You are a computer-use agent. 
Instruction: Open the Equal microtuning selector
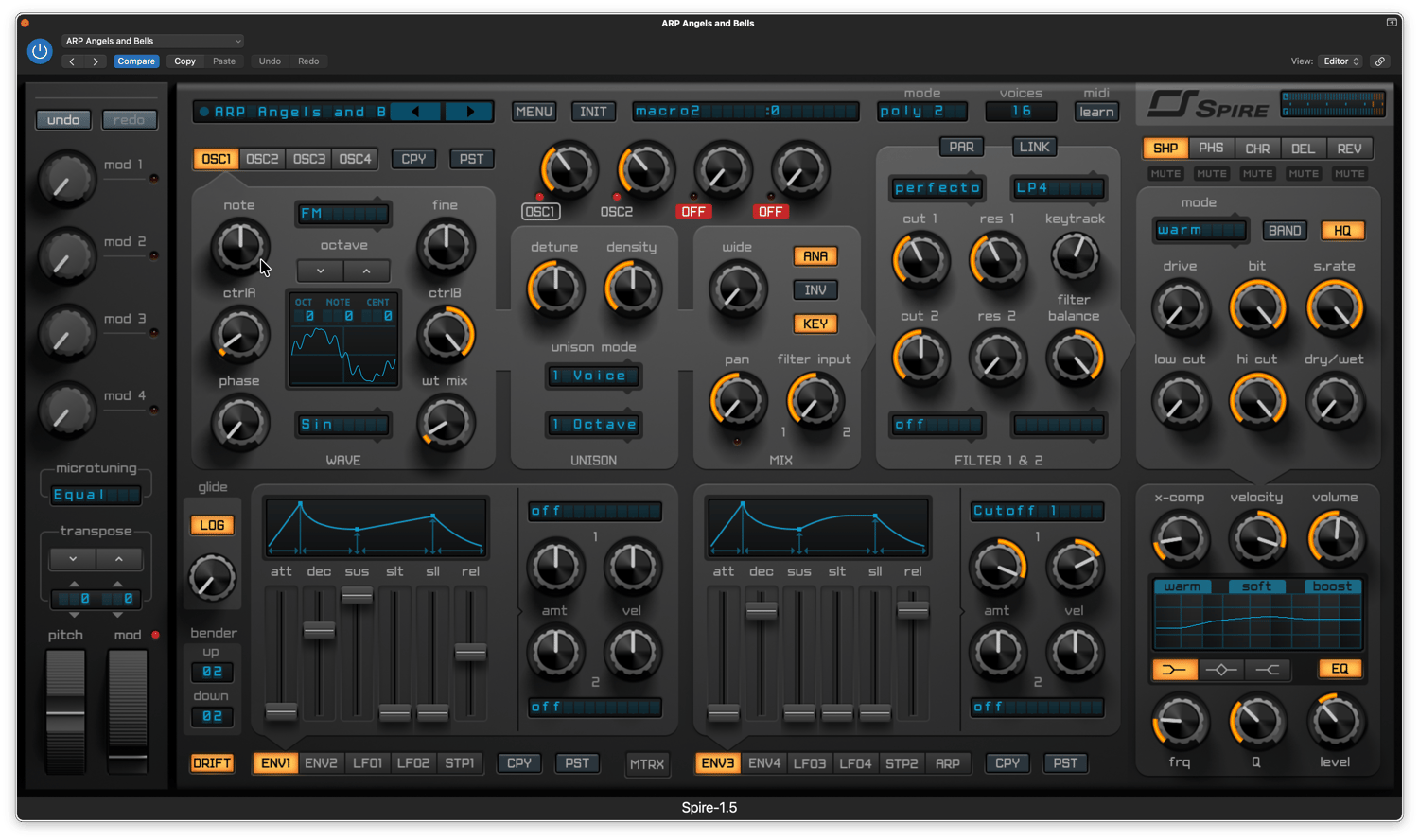(x=96, y=495)
